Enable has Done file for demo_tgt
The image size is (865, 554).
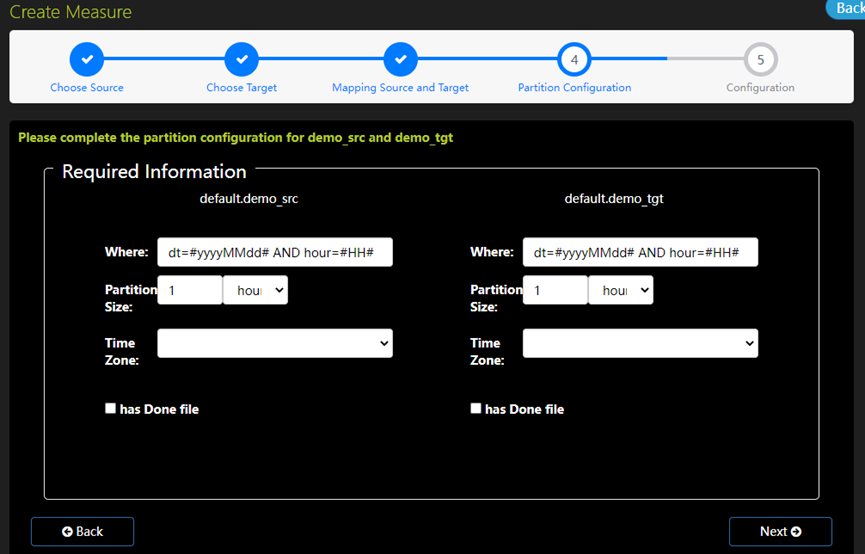coord(476,408)
